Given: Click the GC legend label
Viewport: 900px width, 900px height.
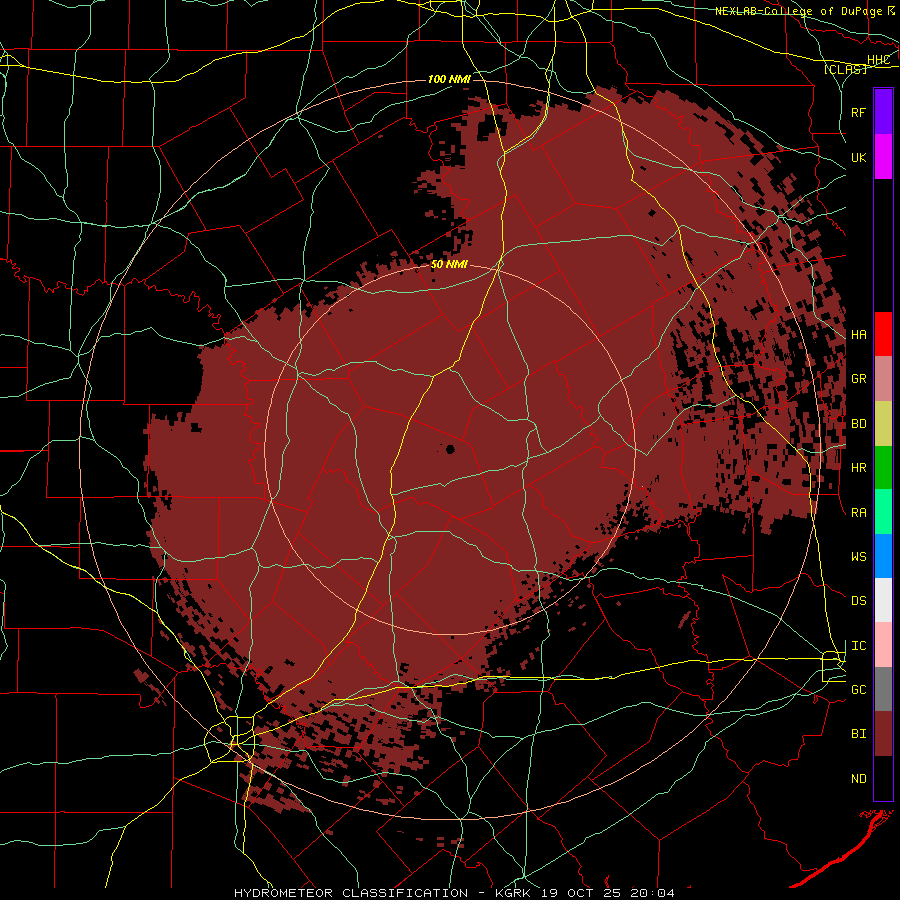Looking at the screenshot, I should coord(858,690).
